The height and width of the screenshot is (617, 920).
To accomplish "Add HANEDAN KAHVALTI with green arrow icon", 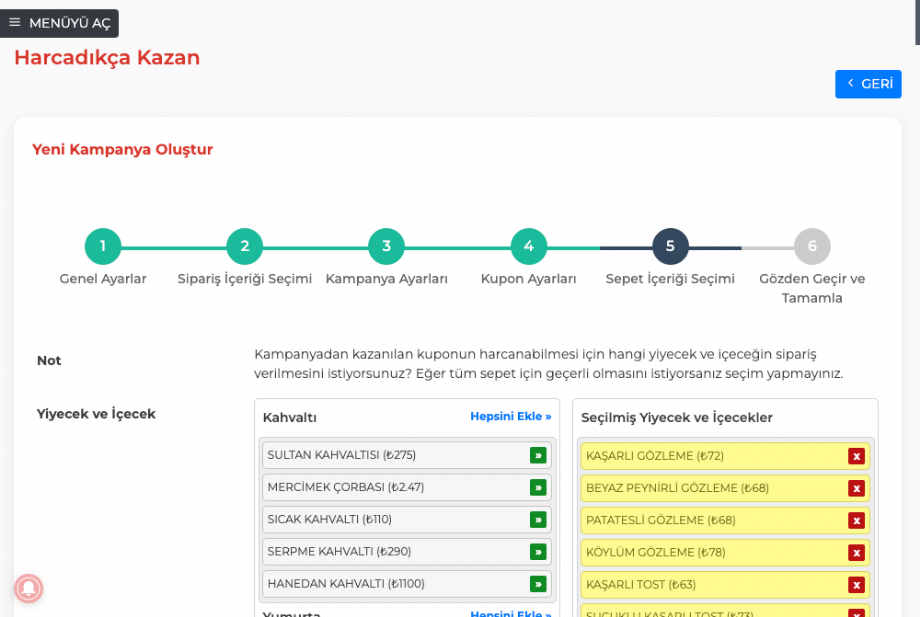I will point(538,584).
